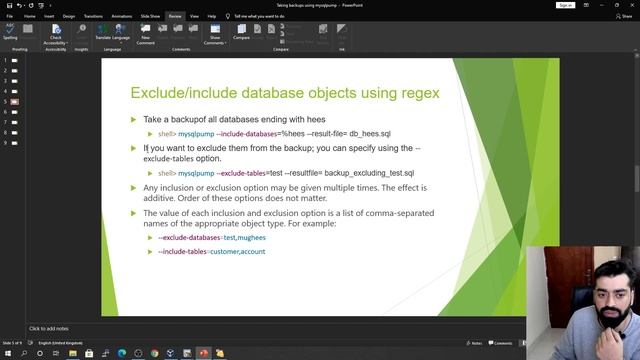Click the '--include-tables=customer,account' line
The image size is (640, 360).
(211, 251)
